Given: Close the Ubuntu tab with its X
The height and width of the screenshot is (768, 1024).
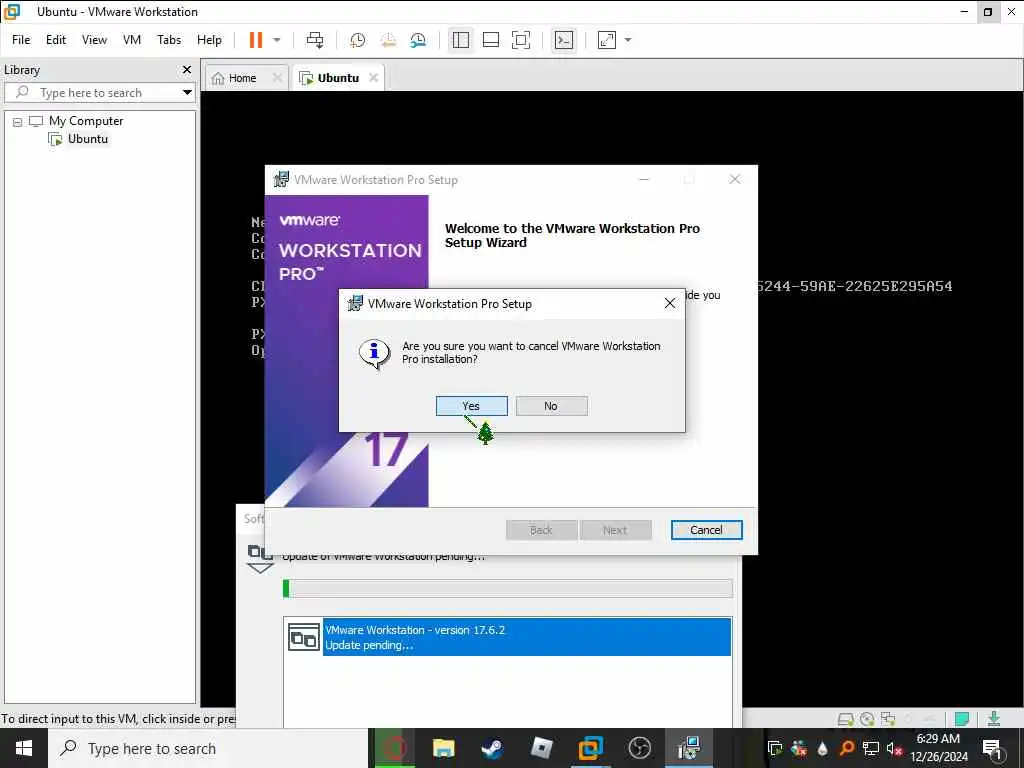Looking at the screenshot, I should pos(373,77).
